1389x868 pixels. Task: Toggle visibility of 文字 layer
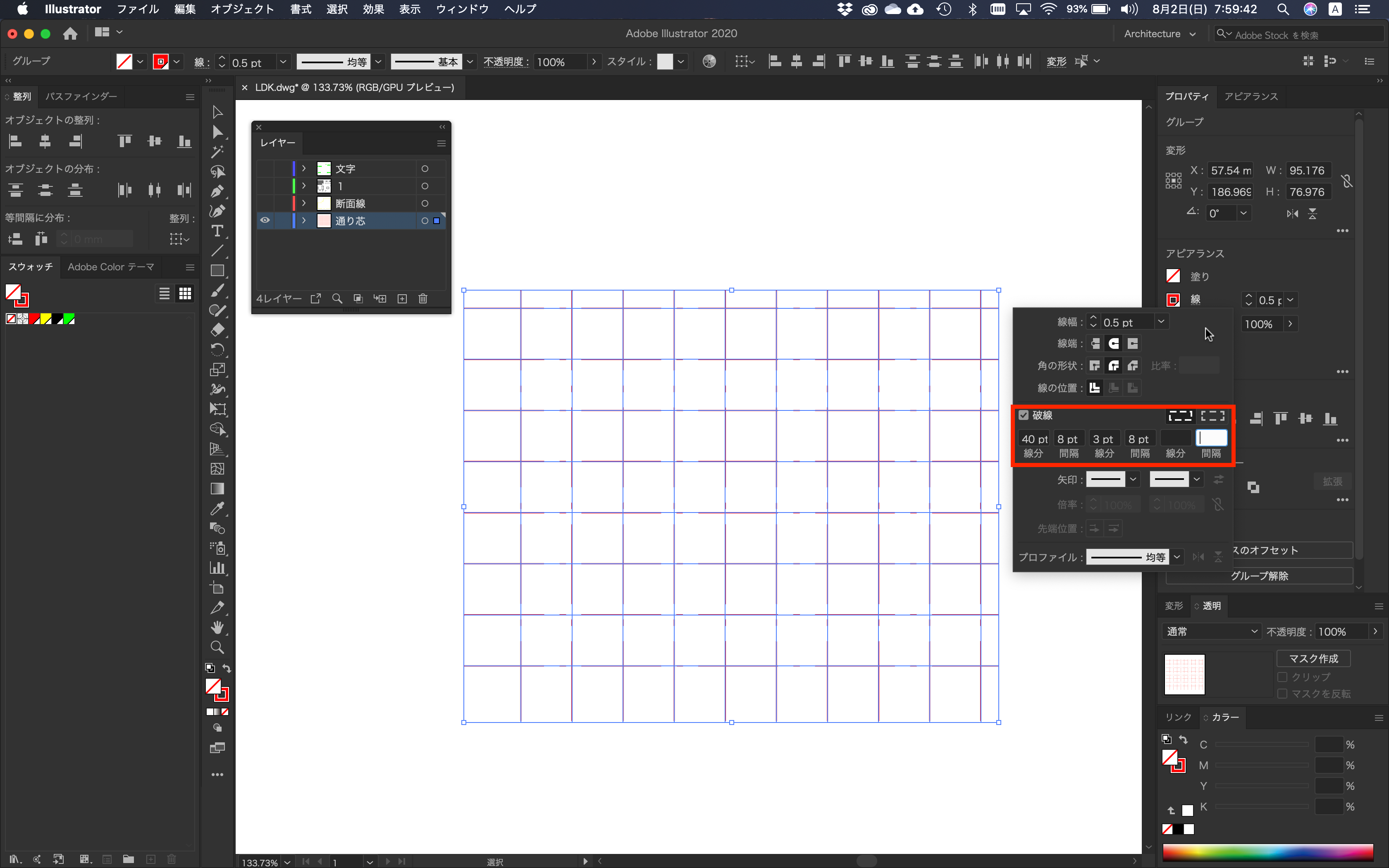tap(265, 169)
